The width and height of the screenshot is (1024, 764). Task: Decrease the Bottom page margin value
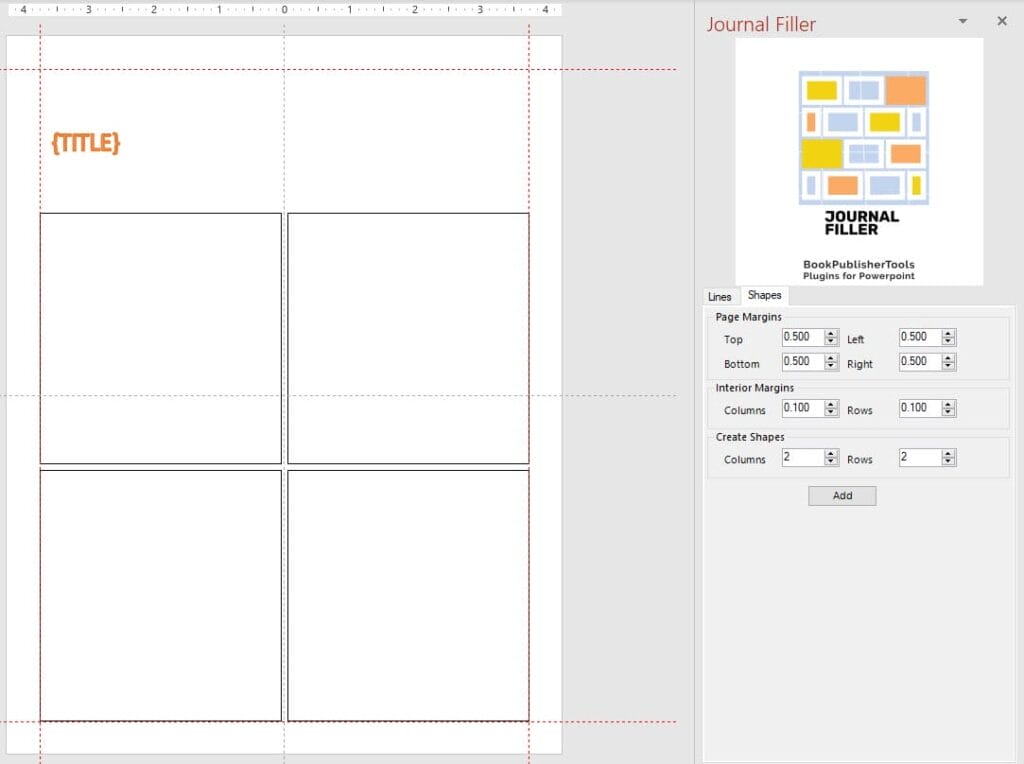tap(831, 367)
